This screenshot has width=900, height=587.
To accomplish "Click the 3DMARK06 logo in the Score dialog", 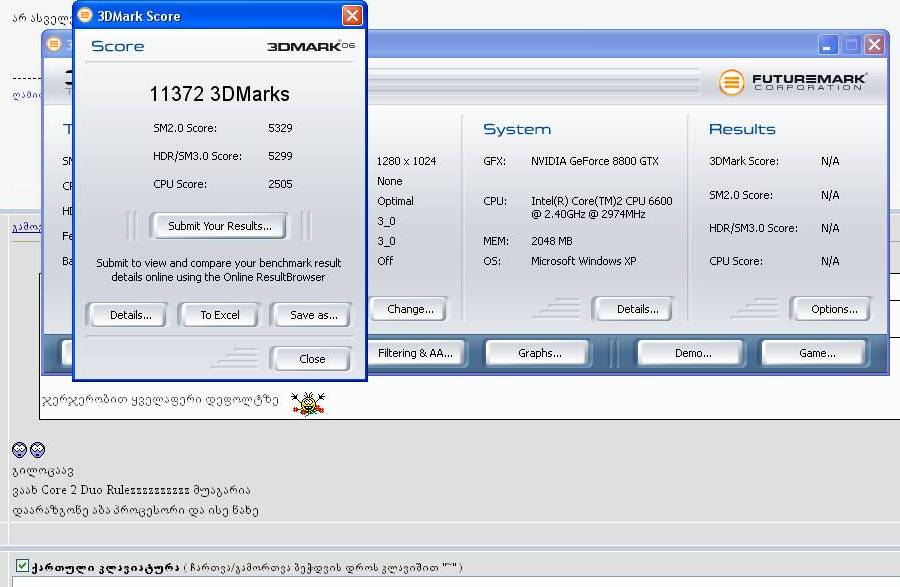I will (311, 46).
